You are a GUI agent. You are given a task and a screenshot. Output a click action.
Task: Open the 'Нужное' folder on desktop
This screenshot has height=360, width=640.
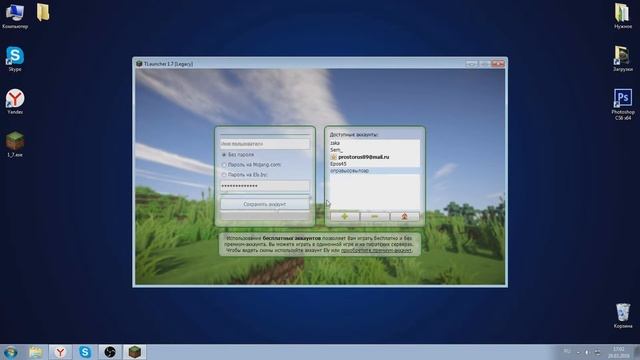pos(622,16)
